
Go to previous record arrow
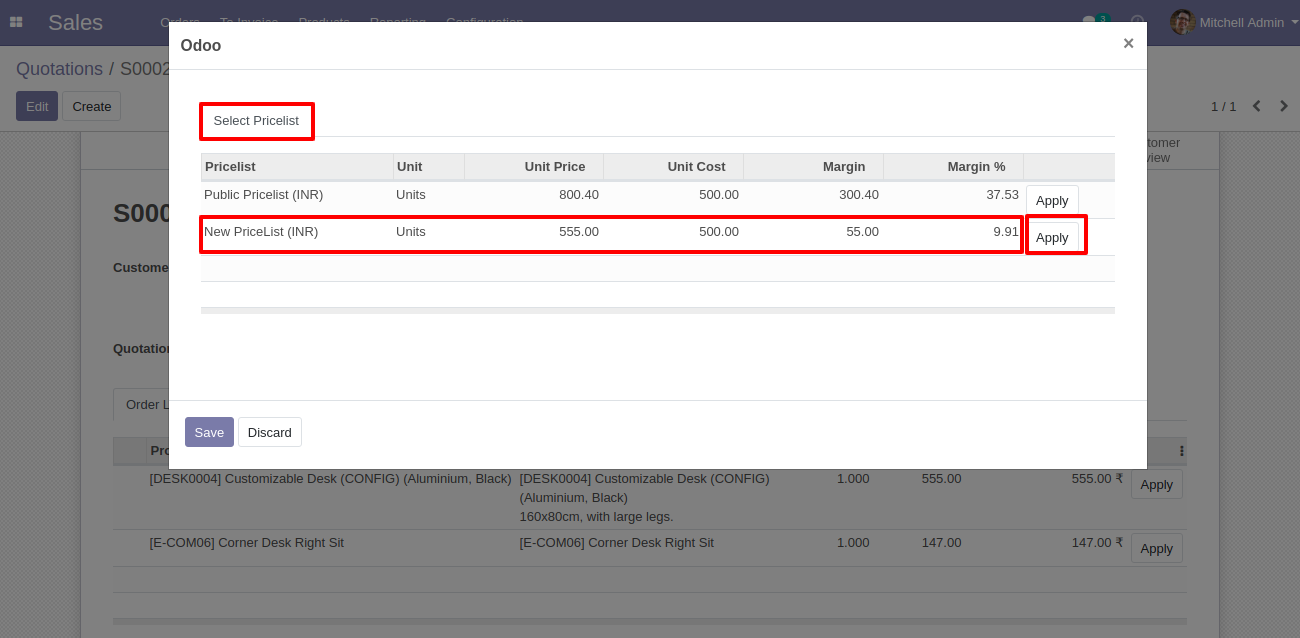(1257, 106)
